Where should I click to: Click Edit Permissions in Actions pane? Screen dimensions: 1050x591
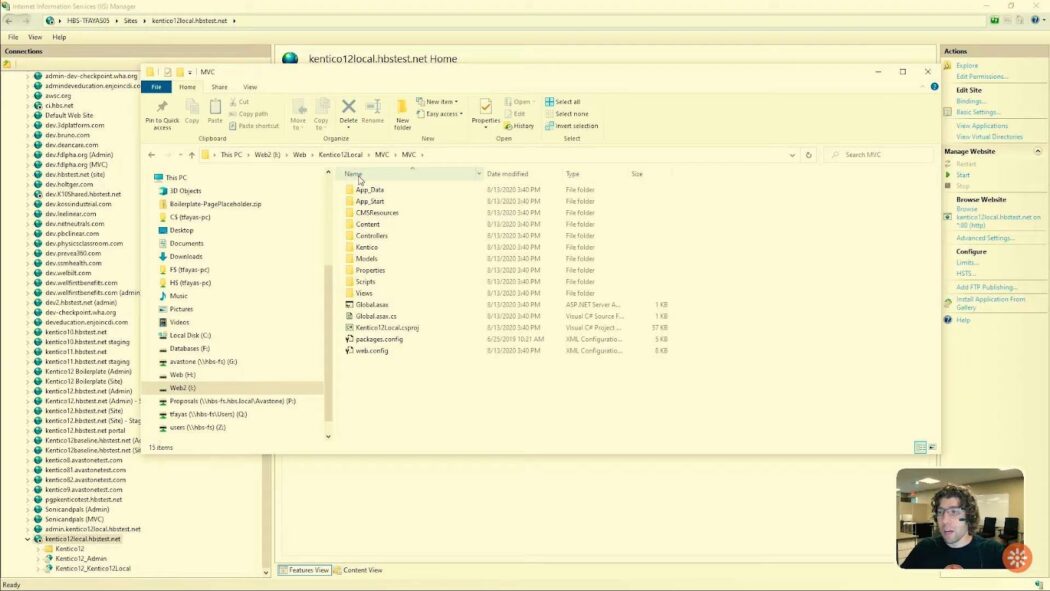pyautogui.click(x=982, y=76)
